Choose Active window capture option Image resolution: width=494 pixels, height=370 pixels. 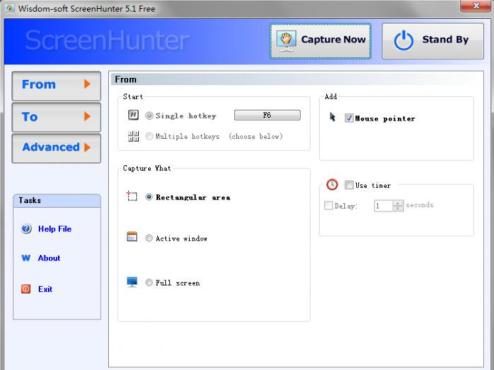[x=149, y=238]
